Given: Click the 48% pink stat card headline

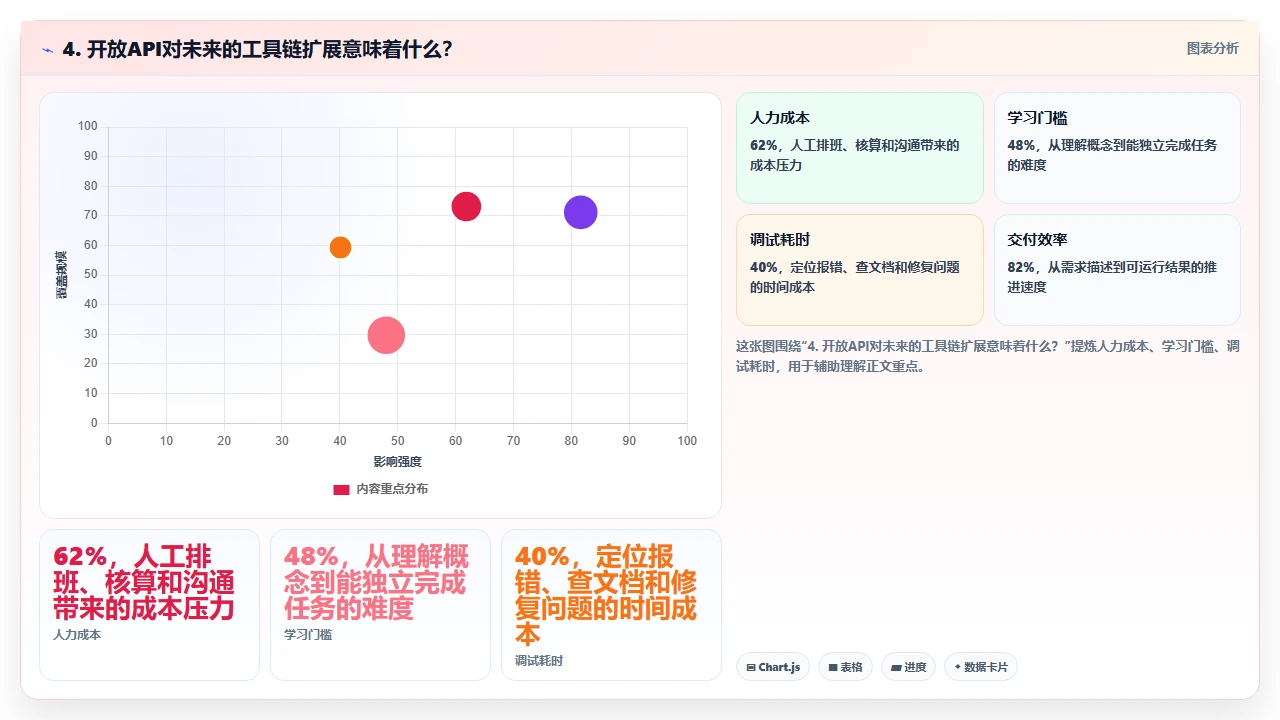Looking at the screenshot, I should point(376,582).
